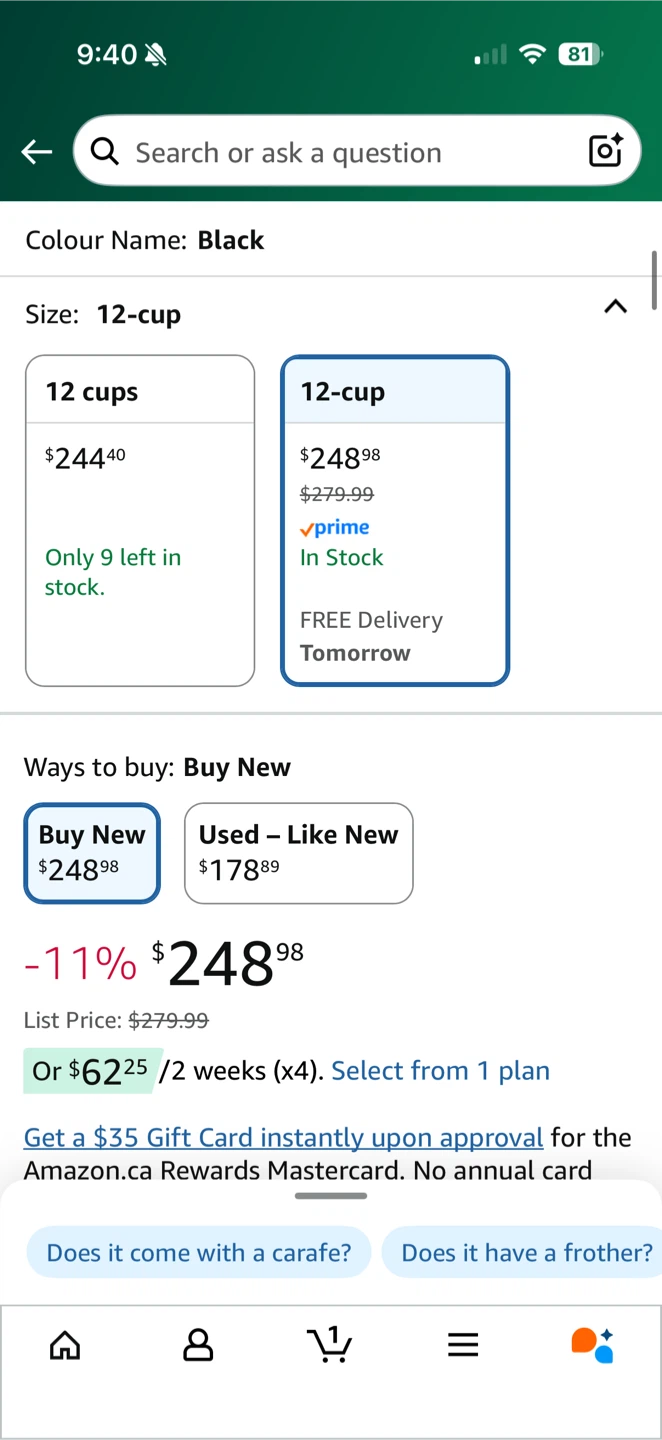The height and width of the screenshot is (1440, 662).
Task: Open $35 Gift Card offer link
Action: tap(283, 1137)
